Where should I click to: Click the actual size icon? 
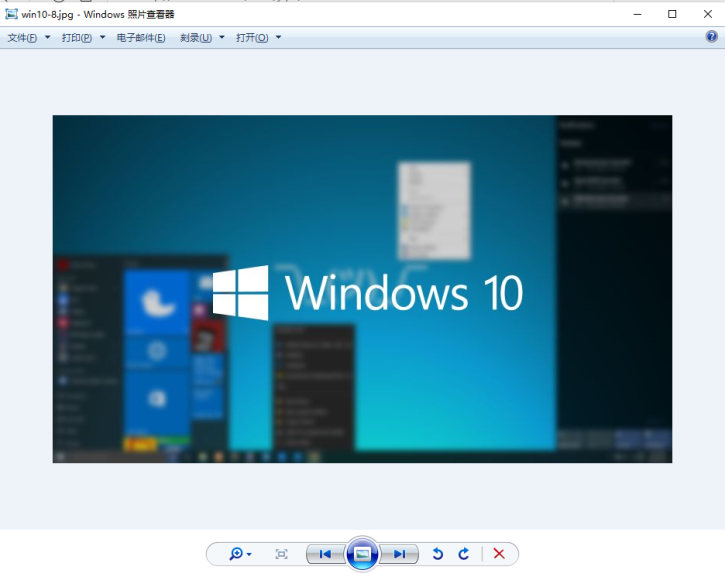pyautogui.click(x=282, y=554)
